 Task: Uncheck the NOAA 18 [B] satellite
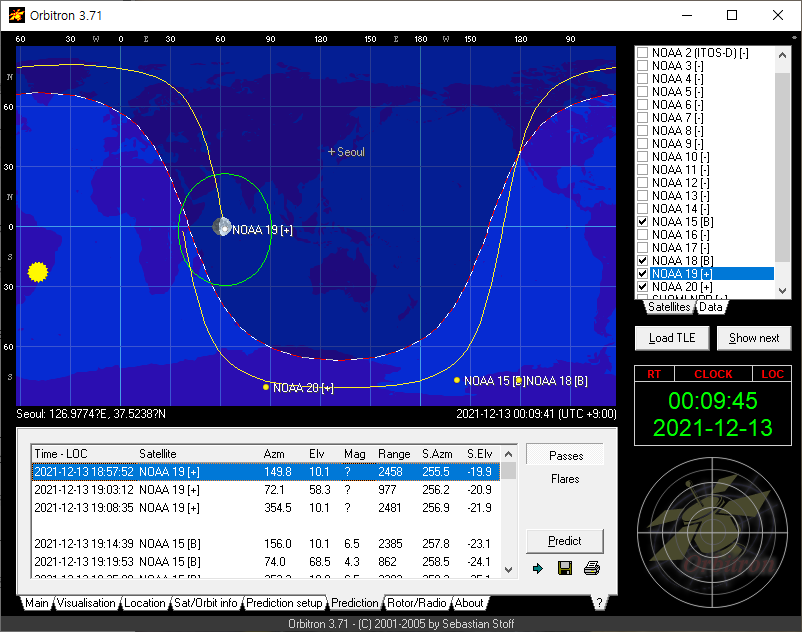[643, 261]
